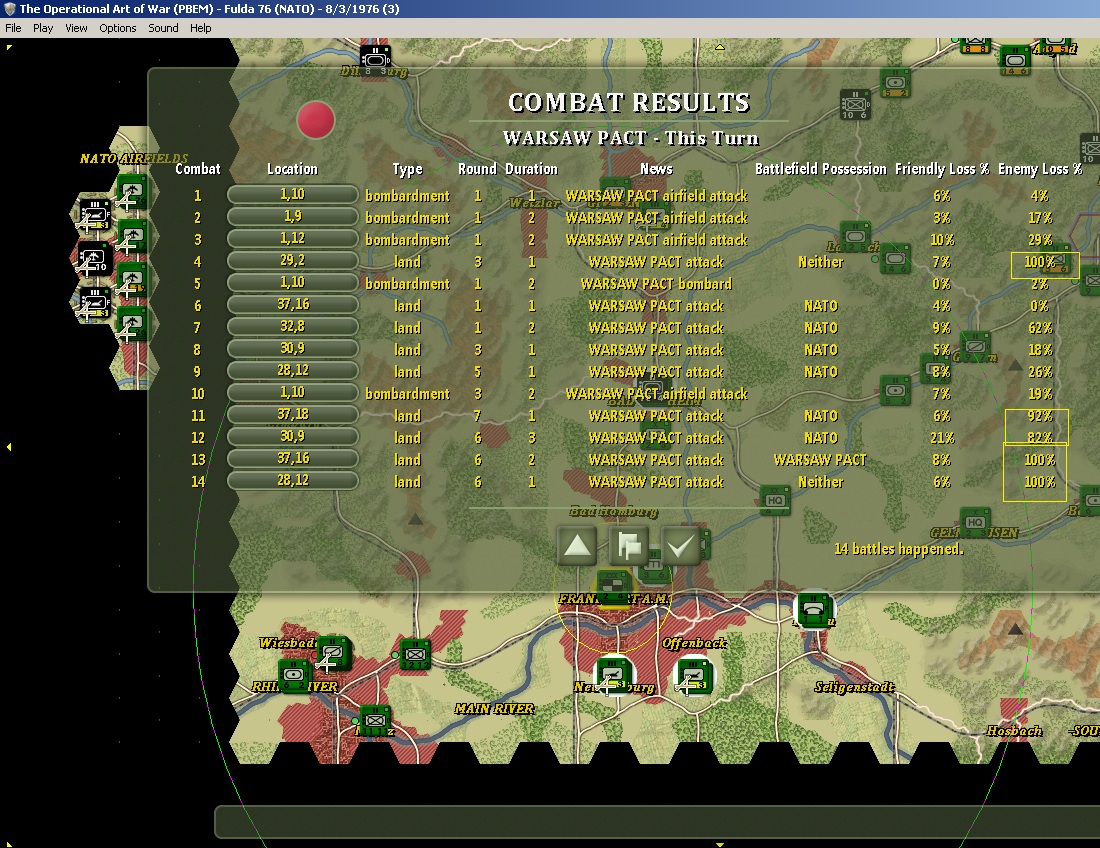Click the '14 battles happened.' text
This screenshot has width=1100, height=848.
tap(899, 549)
